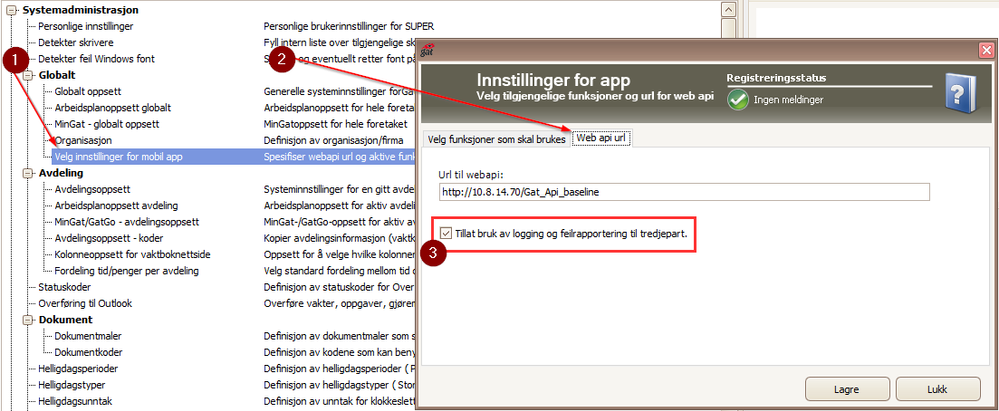Click the Lagre button
The height and width of the screenshot is (411, 999).
[847, 389]
